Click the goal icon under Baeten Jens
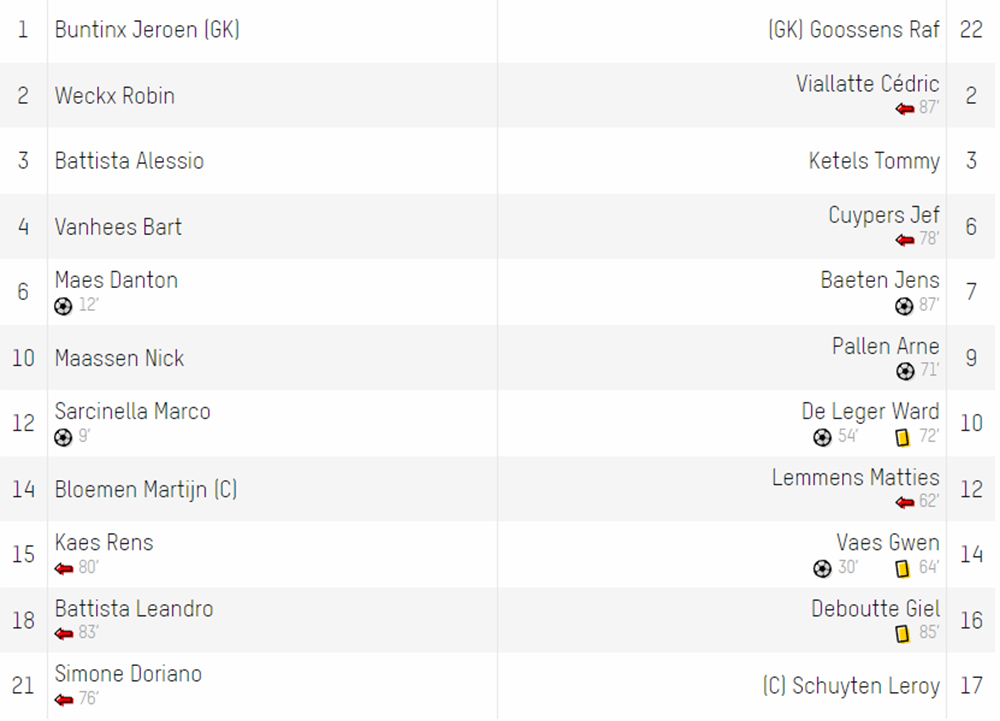Image resolution: width=1000 pixels, height=721 pixels. coord(904,307)
